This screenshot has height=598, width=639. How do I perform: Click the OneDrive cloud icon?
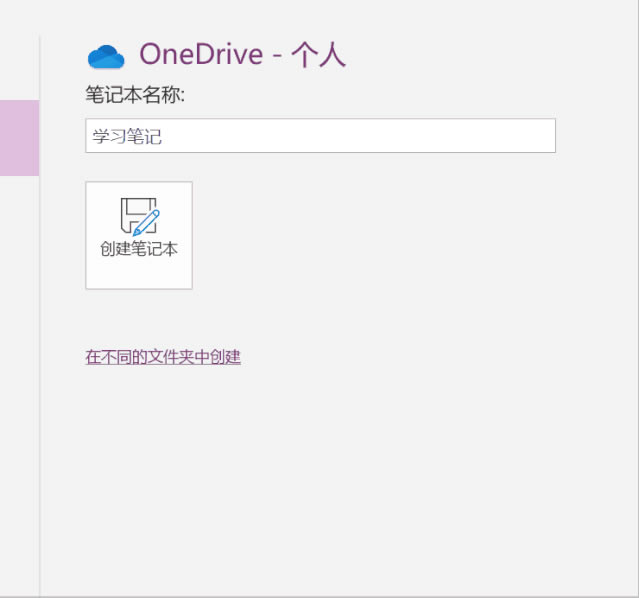coord(106,56)
